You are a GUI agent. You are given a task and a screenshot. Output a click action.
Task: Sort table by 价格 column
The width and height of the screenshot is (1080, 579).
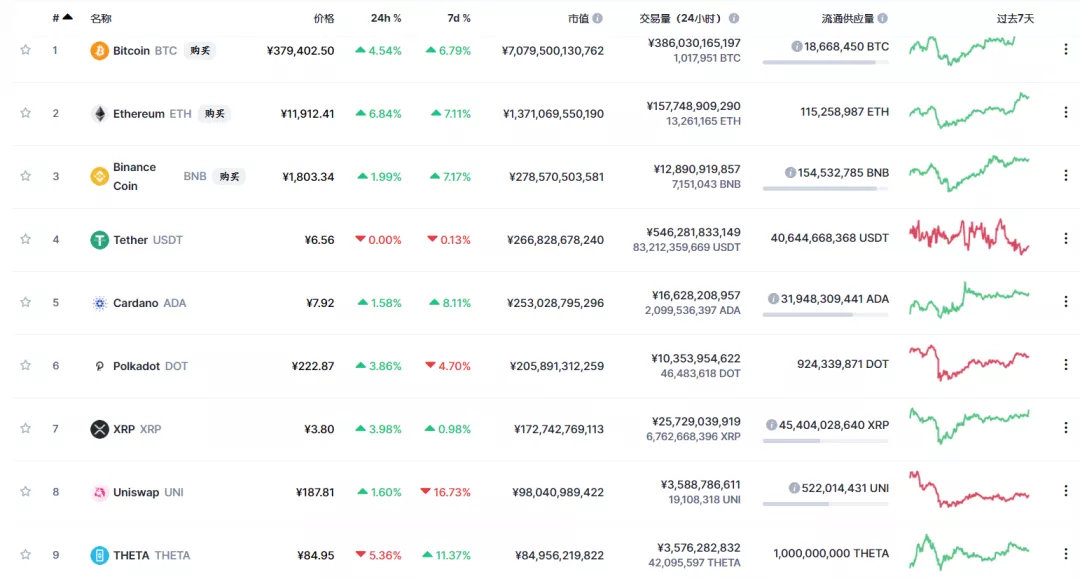(x=324, y=19)
